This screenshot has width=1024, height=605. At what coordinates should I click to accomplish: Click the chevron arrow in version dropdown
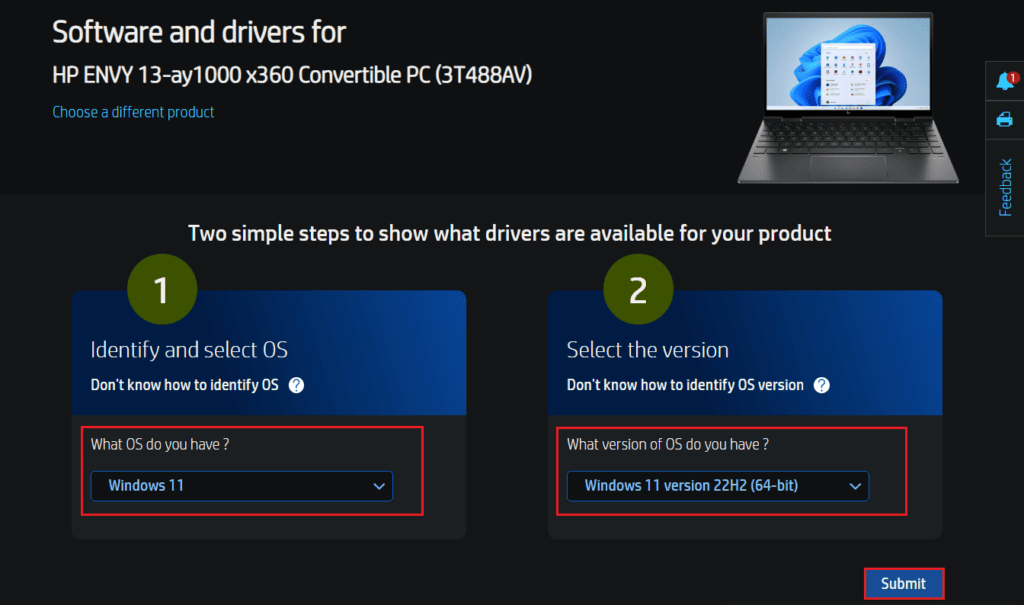coord(854,486)
